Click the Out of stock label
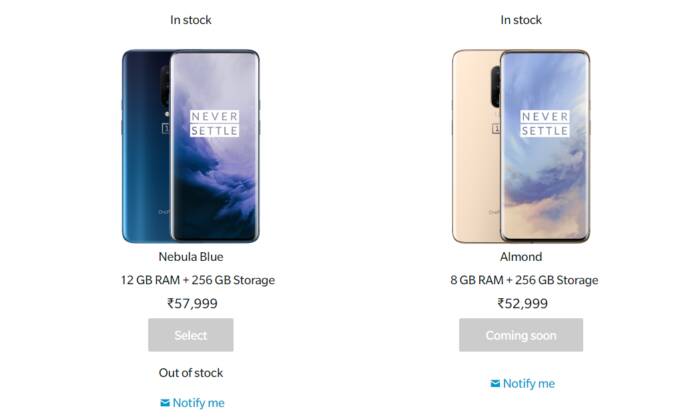Screen dimensions: 696x417 point(190,373)
